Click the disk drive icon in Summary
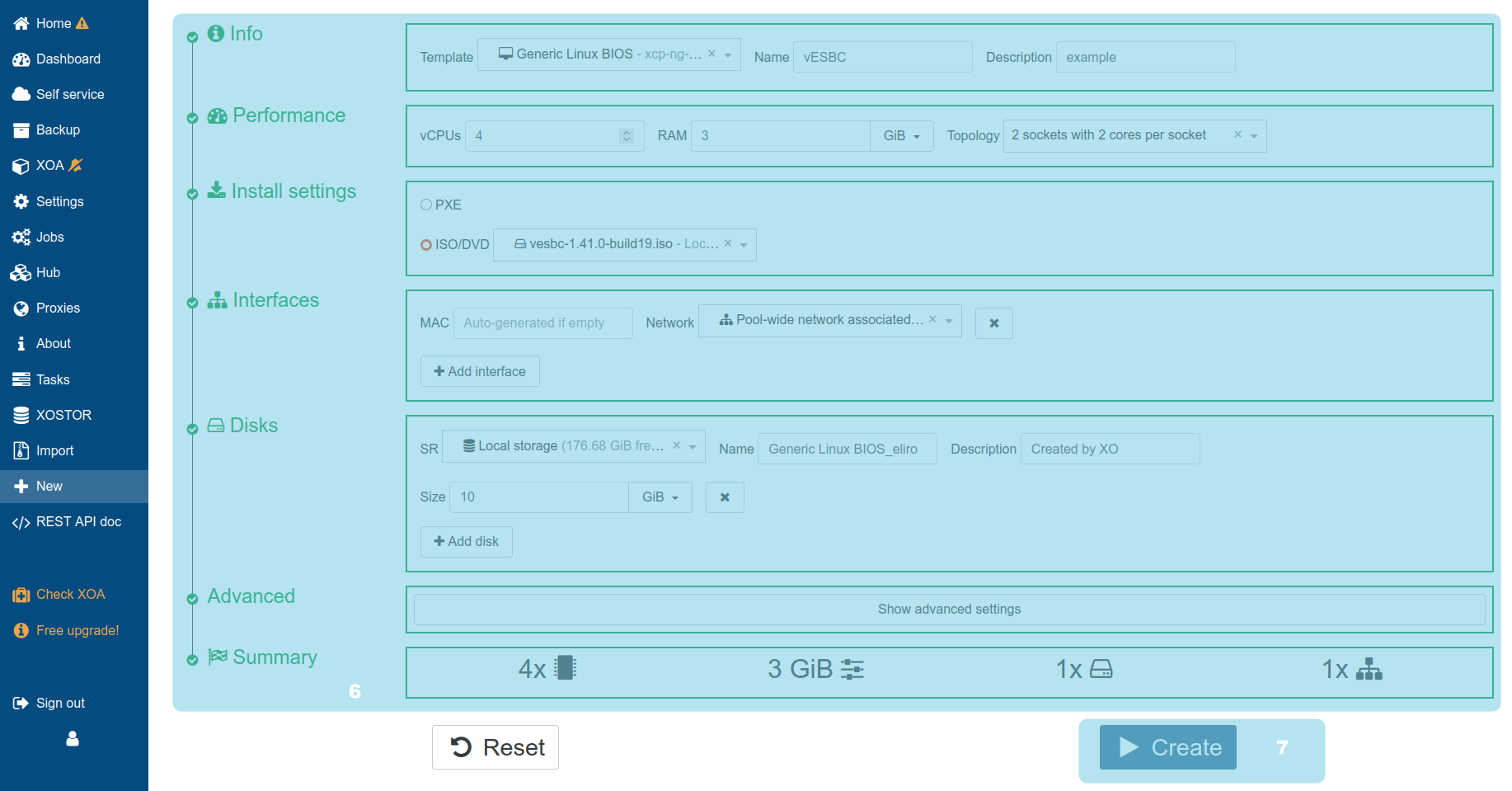This screenshot has height=791, width=1512. pos(1101,669)
